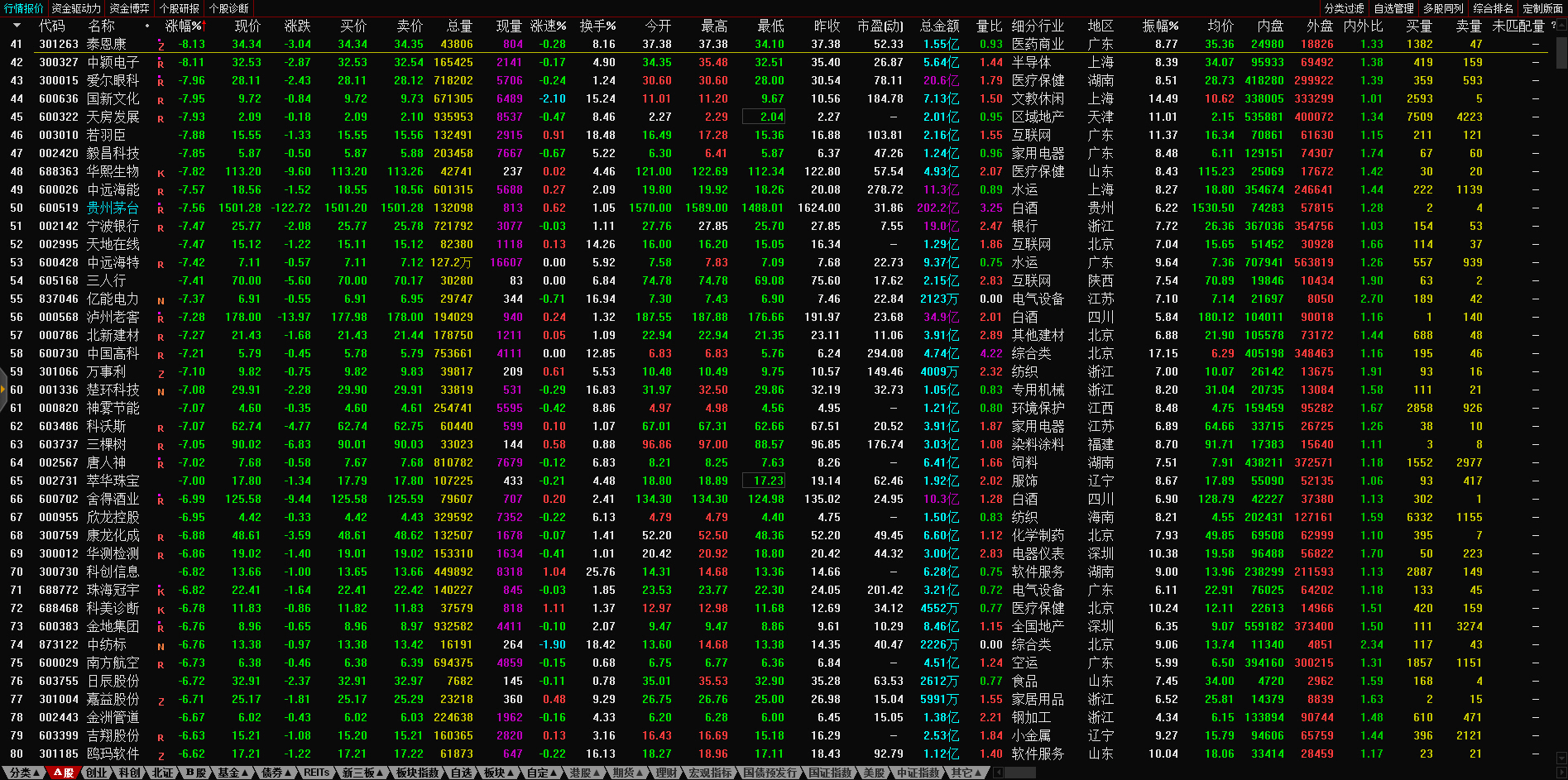Expand the 基金 bottom tab menu
This screenshot has height=780, width=1568.
pyautogui.click(x=233, y=773)
